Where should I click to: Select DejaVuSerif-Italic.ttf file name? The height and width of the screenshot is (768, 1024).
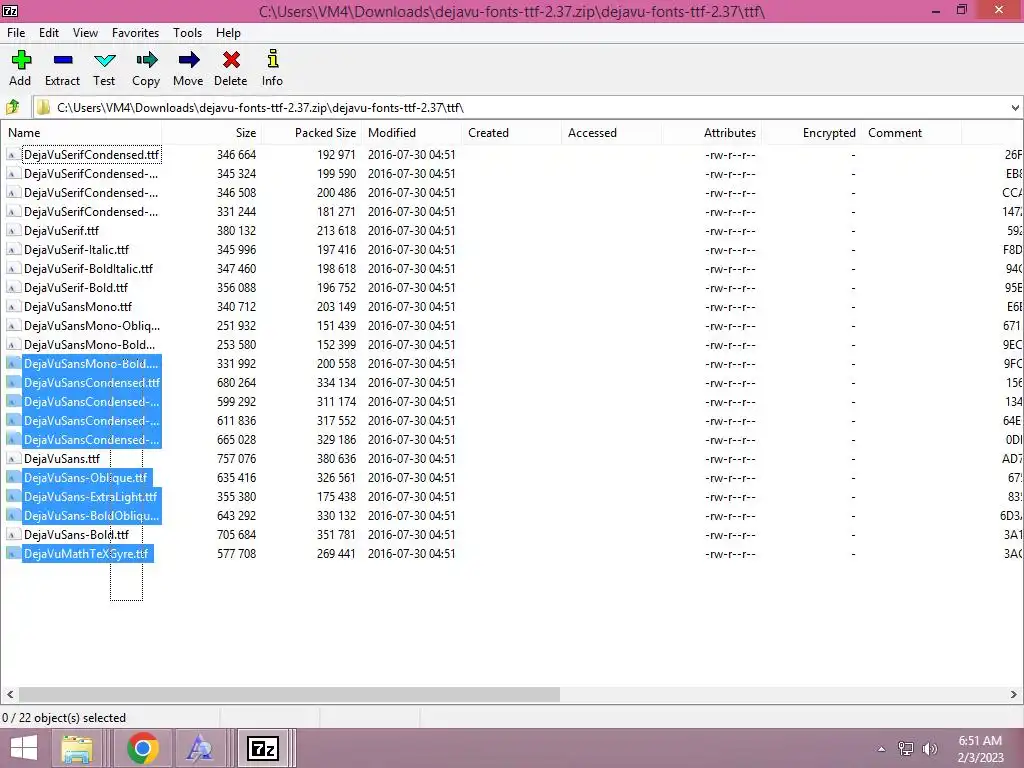coord(76,249)
